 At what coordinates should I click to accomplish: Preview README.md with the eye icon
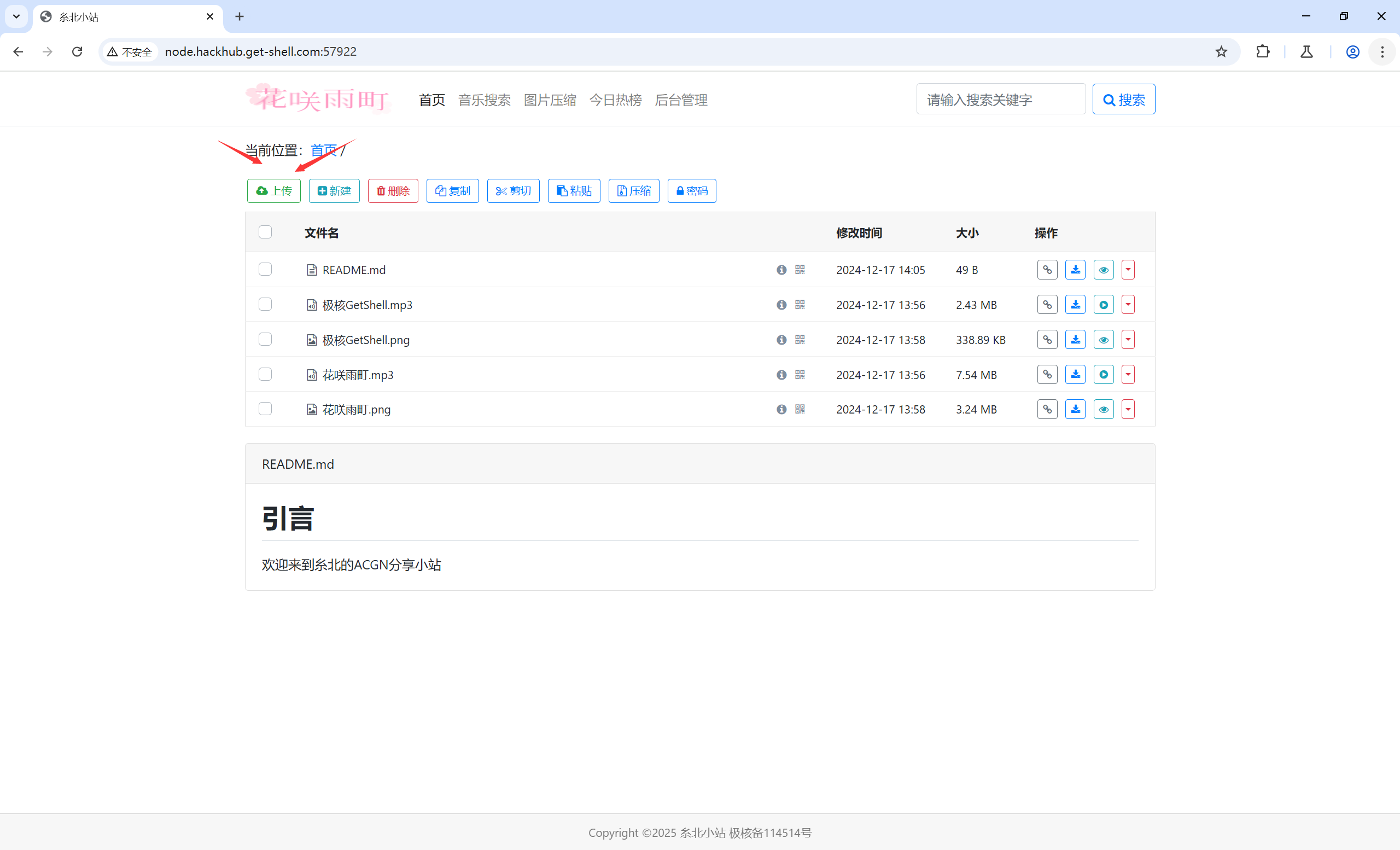pyautogui.click(x=1104, y=269)
